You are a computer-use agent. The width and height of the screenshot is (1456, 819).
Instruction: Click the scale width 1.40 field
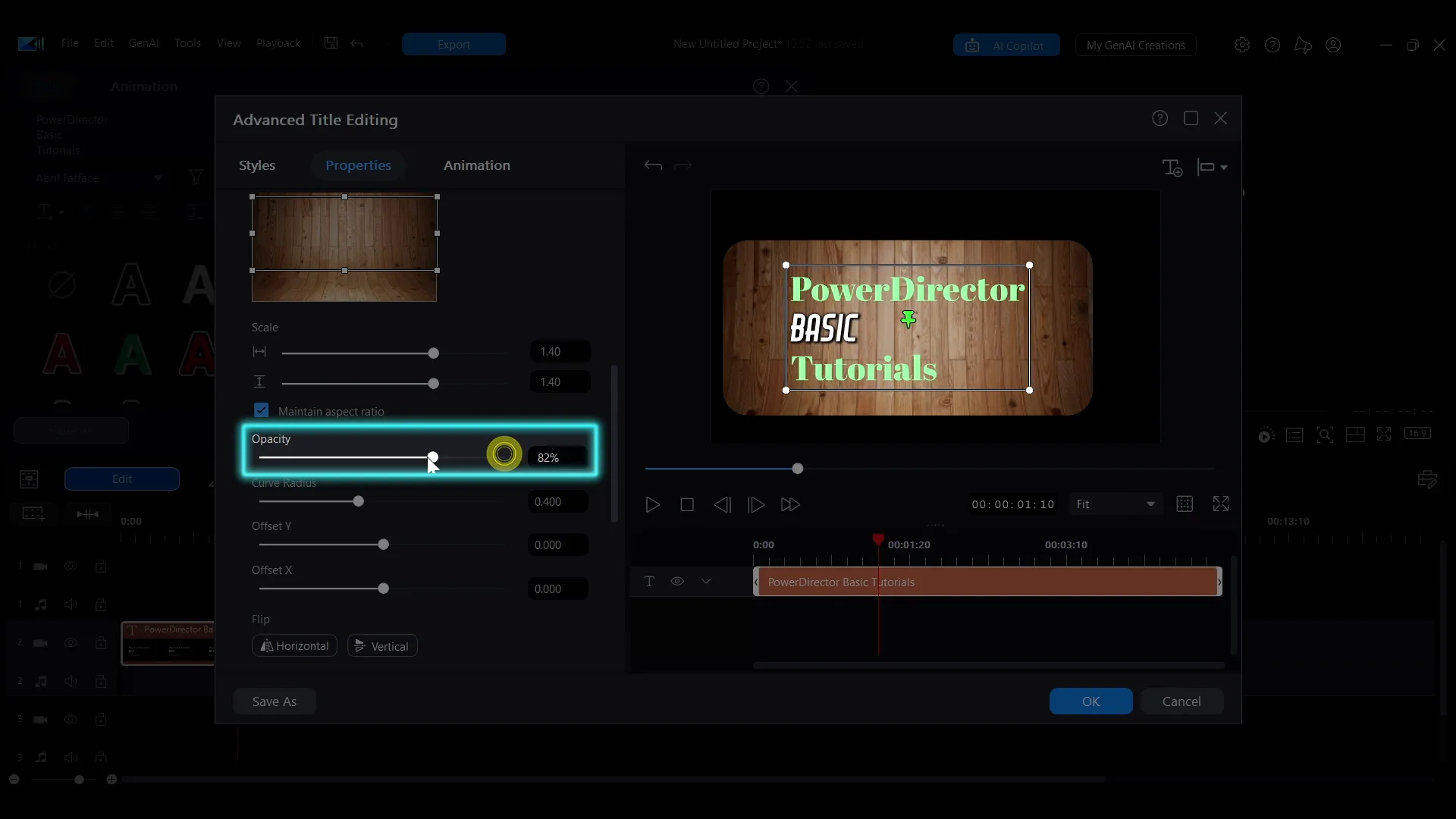point(560,351)
